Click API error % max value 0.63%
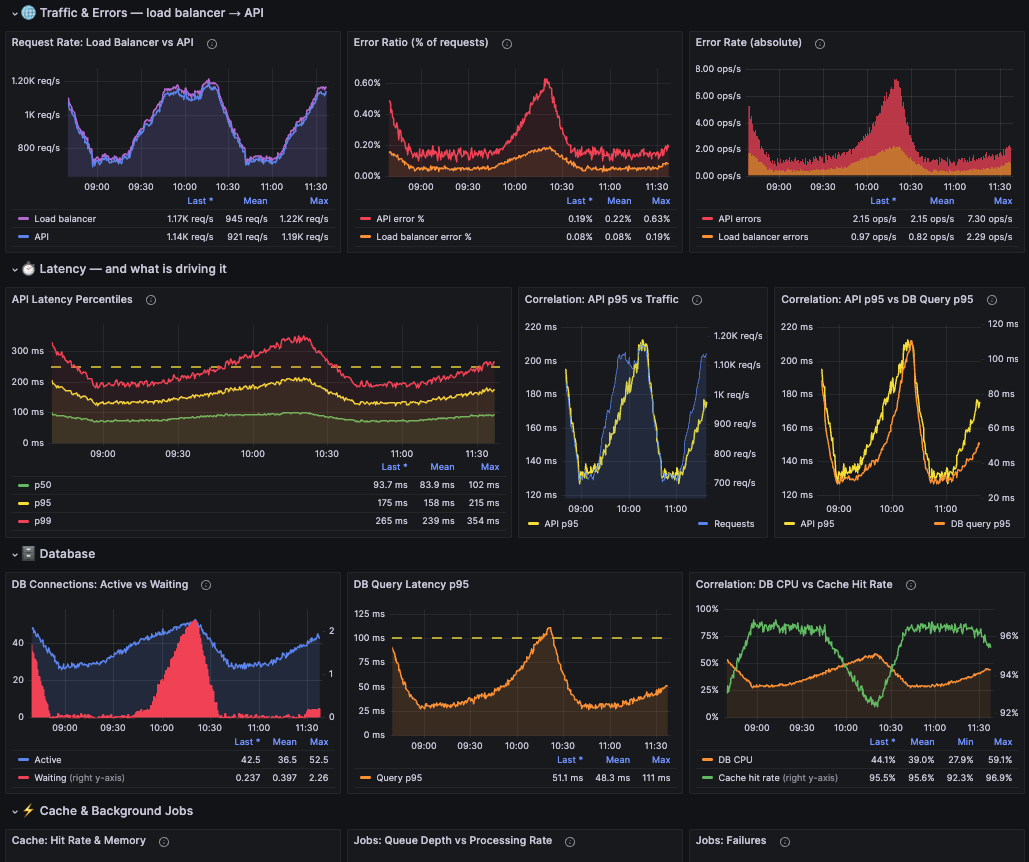Screen dimensions: 1029x862 pyautogui.click(x=657, y=218)
